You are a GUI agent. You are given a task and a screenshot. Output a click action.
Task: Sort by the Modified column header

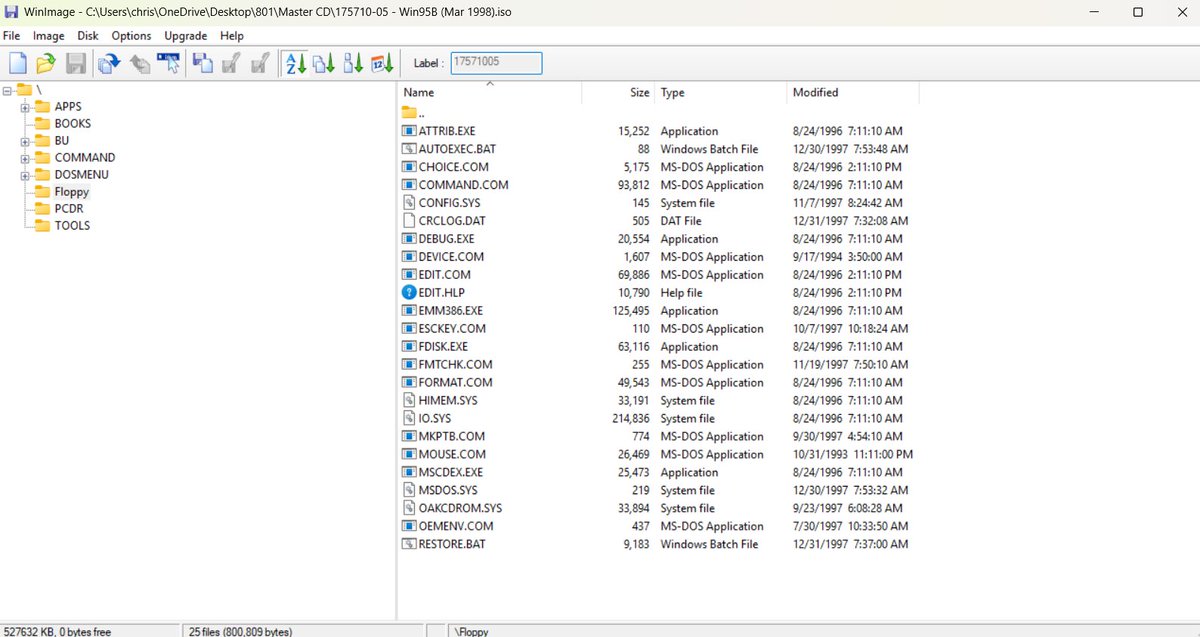(853, 92)
